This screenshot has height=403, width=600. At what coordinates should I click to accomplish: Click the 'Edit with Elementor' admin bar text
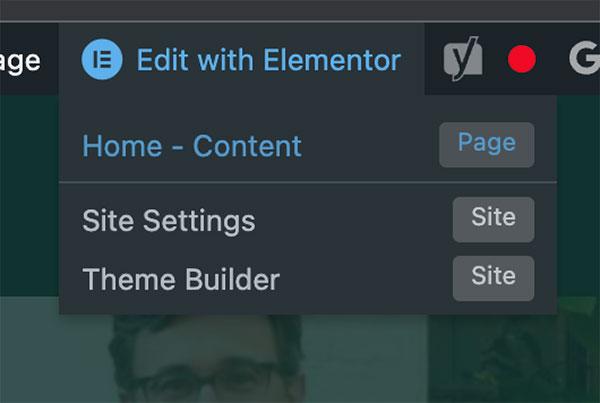pos(269,60)
